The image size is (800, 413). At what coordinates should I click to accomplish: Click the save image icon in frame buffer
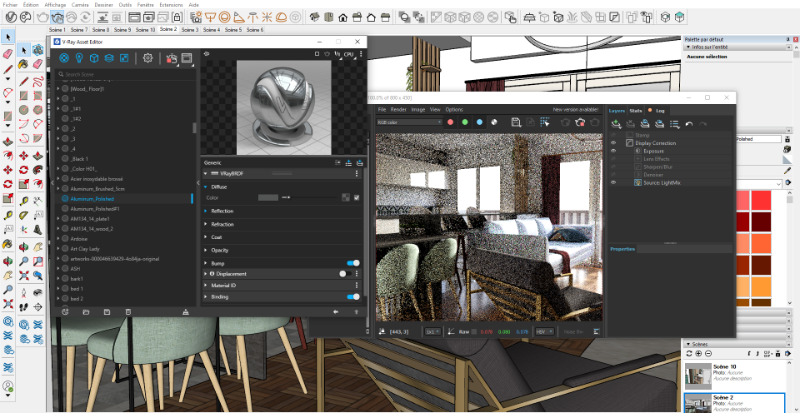coord(516,122)
